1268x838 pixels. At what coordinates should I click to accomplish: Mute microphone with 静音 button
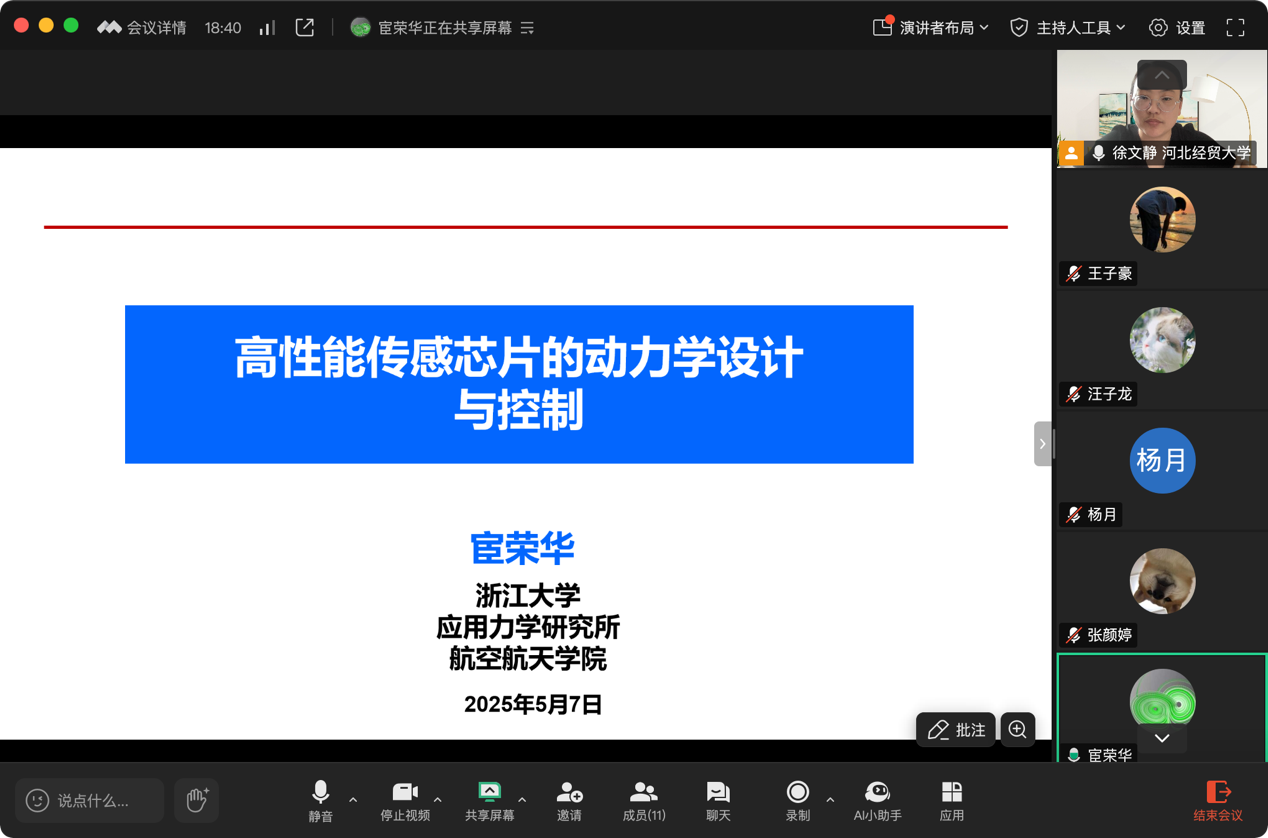(x=320, y=800)
